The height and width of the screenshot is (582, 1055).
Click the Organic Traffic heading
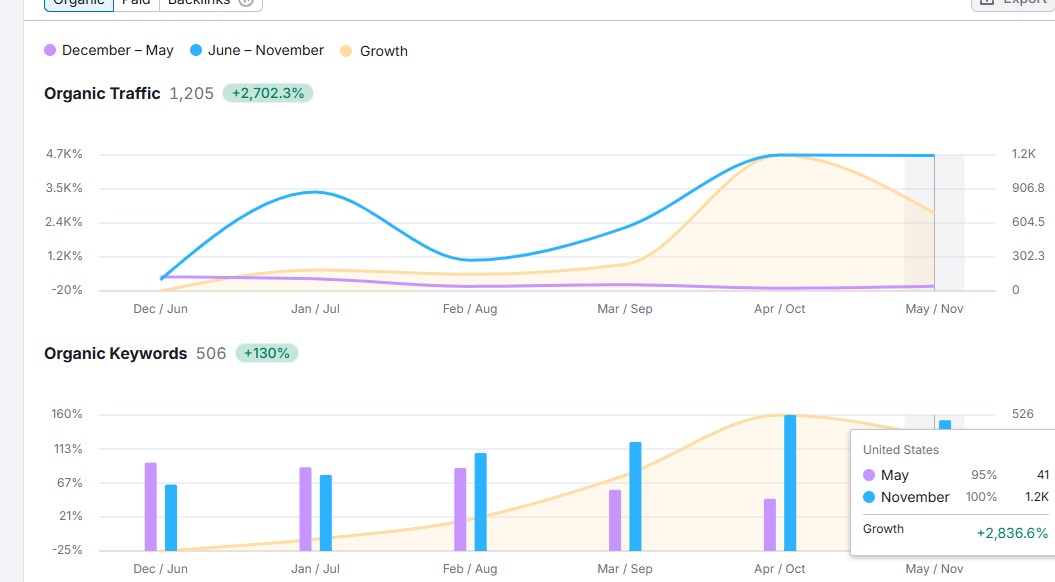102,93
